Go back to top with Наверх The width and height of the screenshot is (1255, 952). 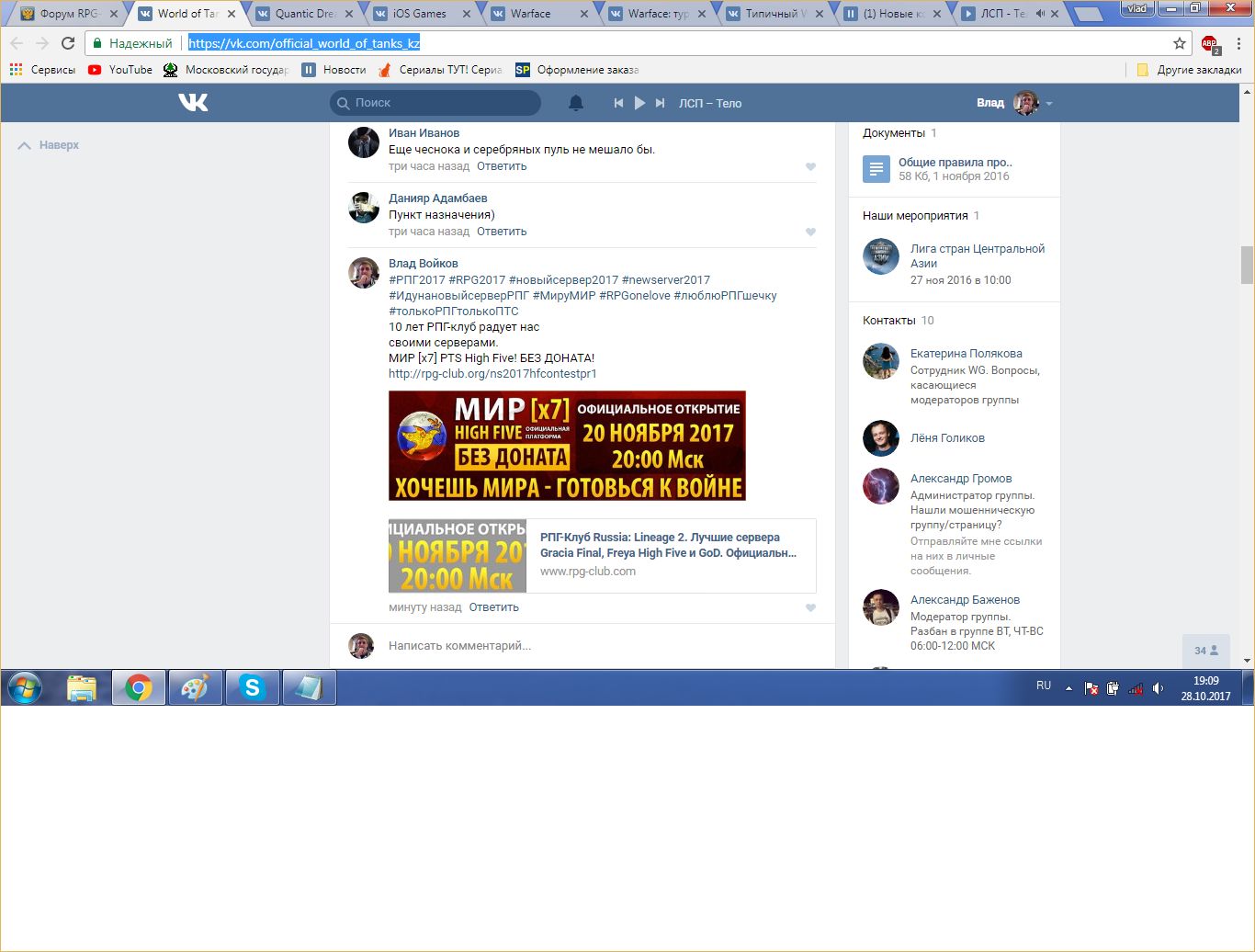50,145
